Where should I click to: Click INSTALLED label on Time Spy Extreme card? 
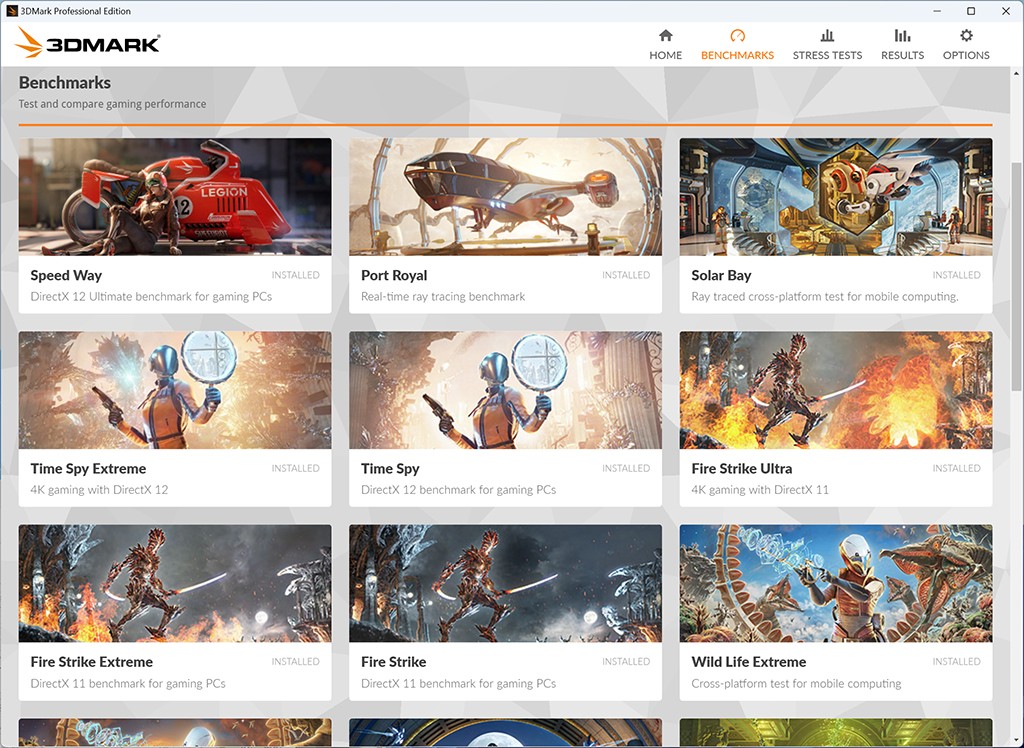click(x=295, y=468)
